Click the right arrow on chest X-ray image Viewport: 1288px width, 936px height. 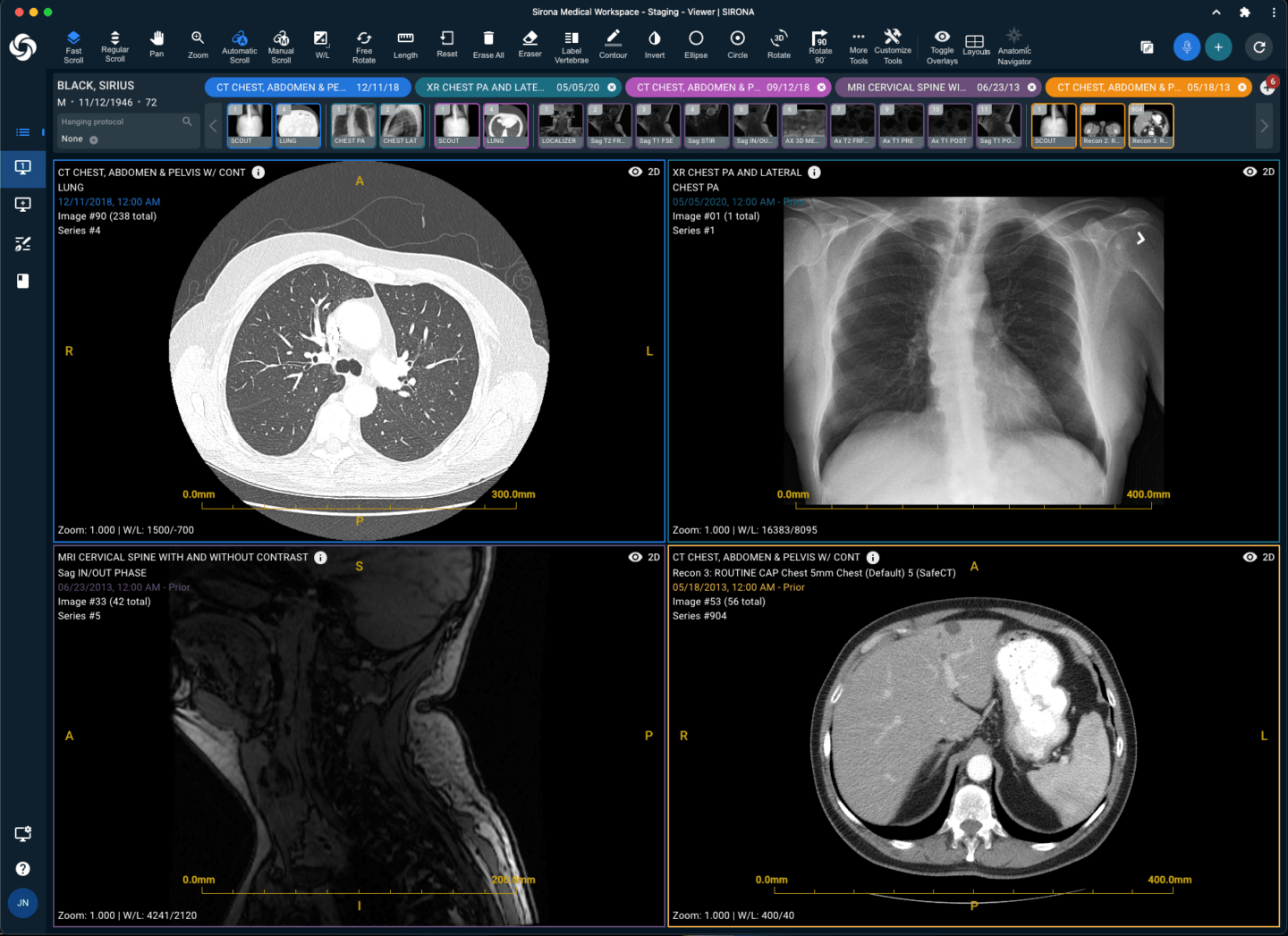pos(1140,239)
